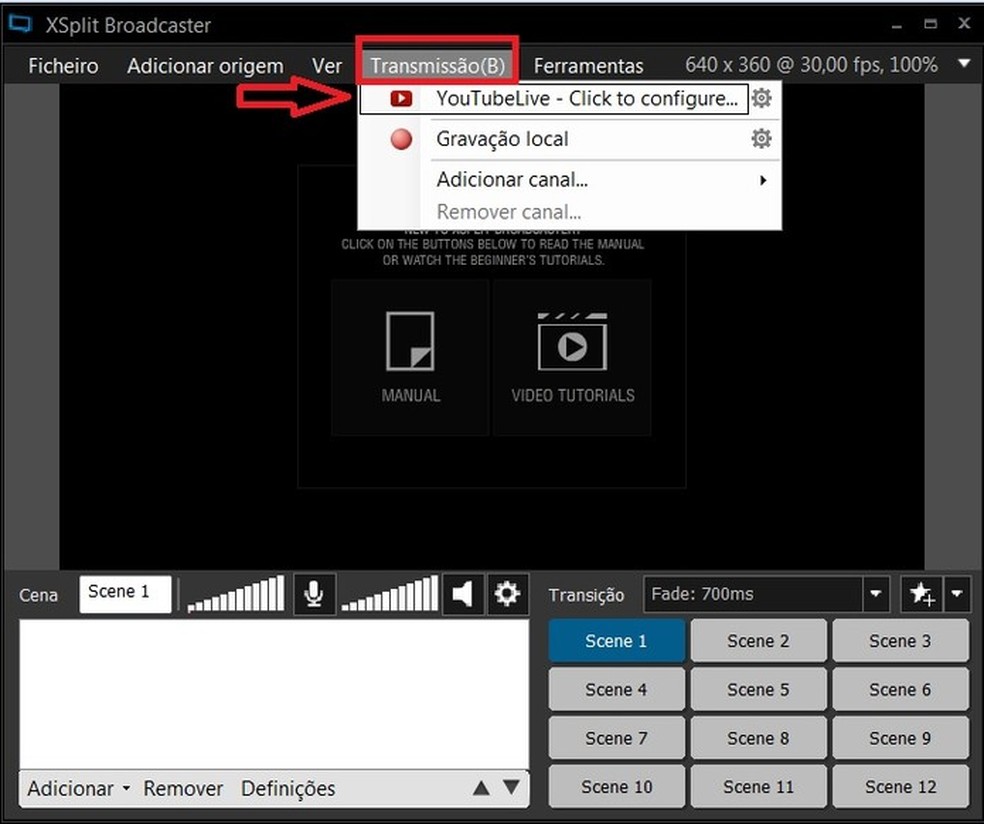Open YouTubeLive settings gear icon
This screenshot has height=824, width=984.
(x=762, y=98)
